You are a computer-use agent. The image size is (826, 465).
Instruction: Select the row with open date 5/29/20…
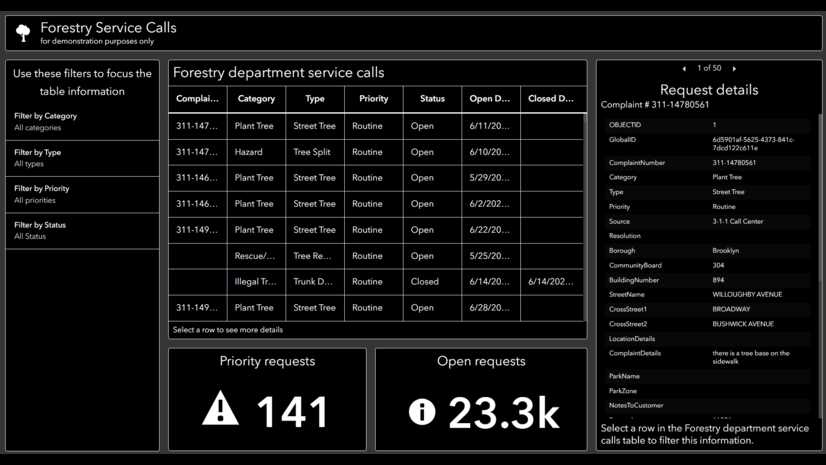point(376,178)
